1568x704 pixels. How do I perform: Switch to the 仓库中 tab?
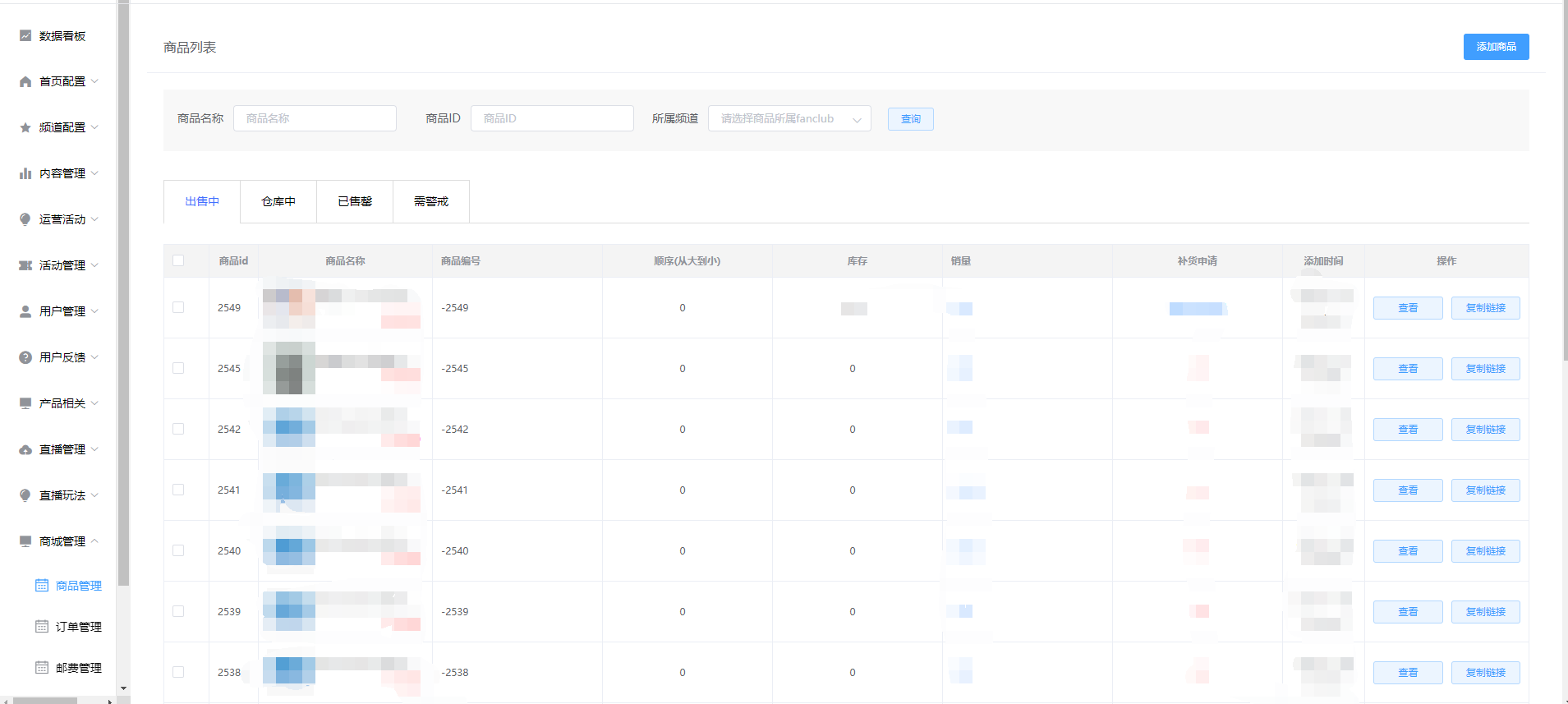click(x=278, y=201)
